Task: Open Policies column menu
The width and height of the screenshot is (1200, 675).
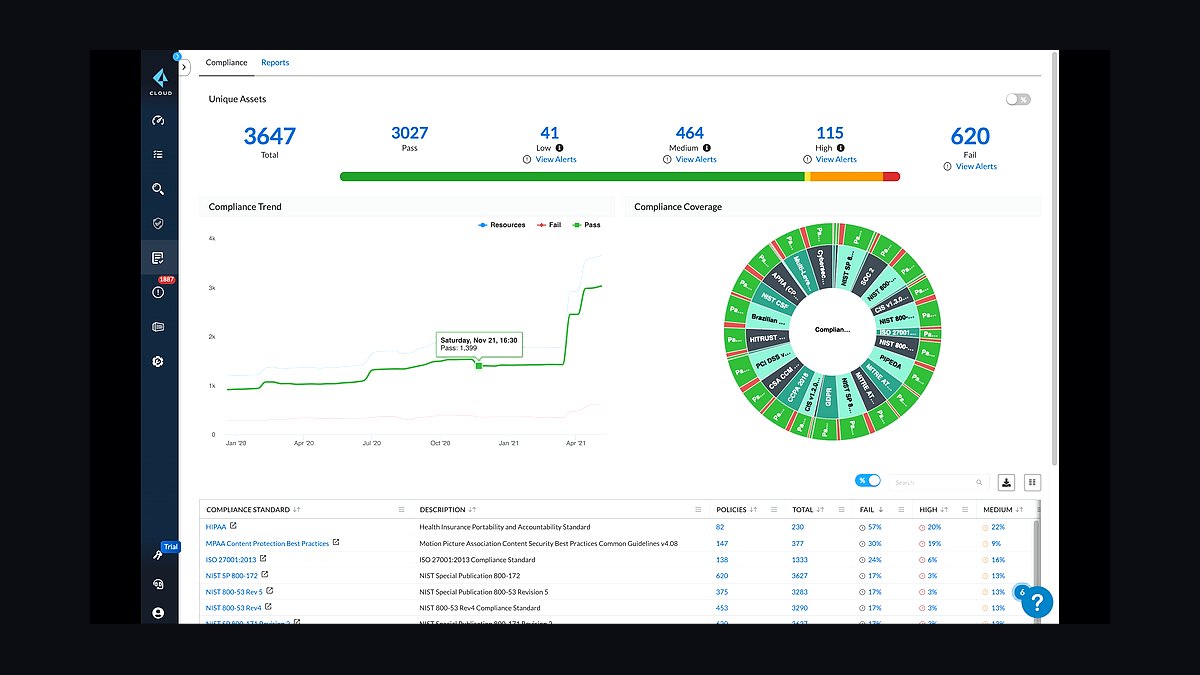Action: (x=774, y=510)
